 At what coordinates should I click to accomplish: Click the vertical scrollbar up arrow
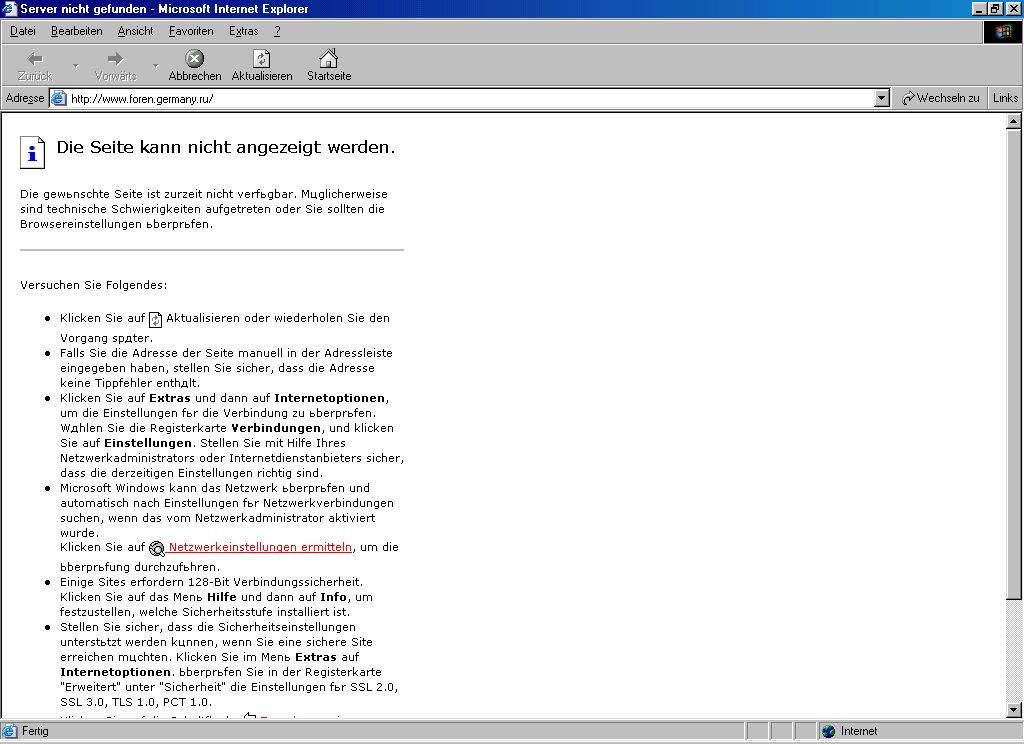tap(1014, 121)
